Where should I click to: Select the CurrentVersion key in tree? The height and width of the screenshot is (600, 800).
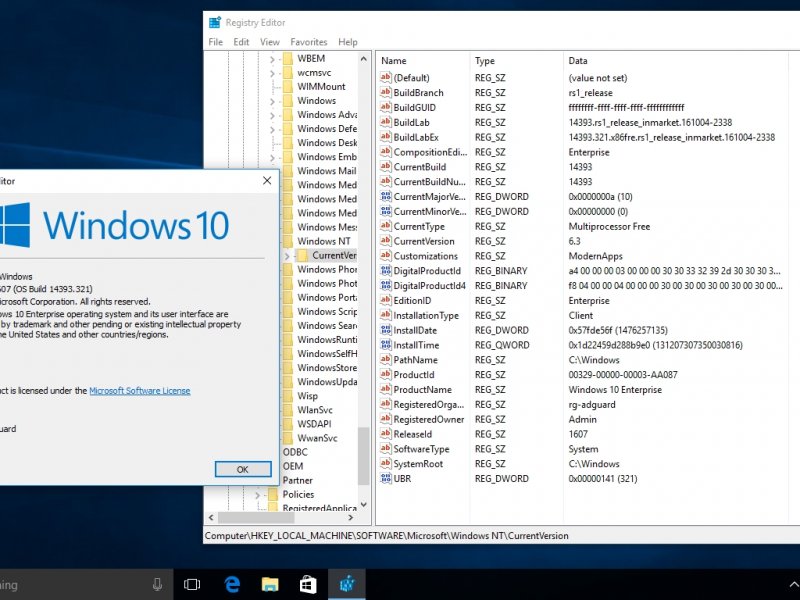334,255
